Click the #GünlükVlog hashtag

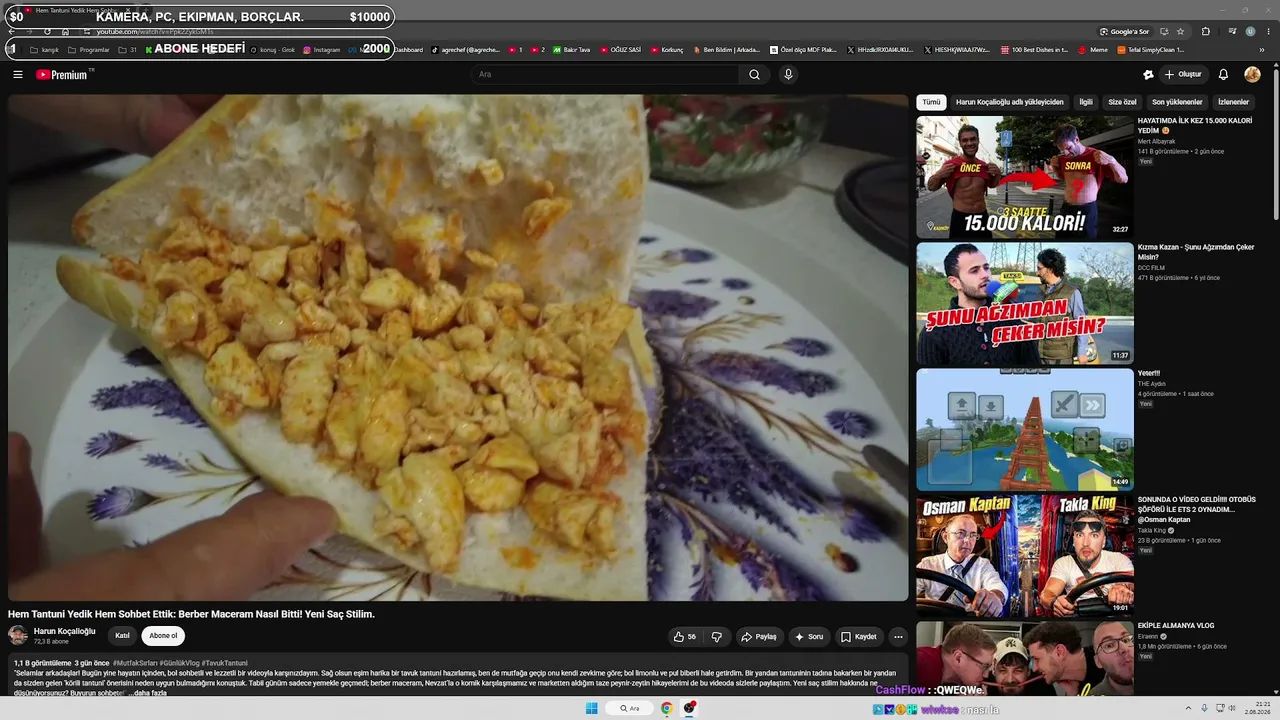tap(179, 663)
